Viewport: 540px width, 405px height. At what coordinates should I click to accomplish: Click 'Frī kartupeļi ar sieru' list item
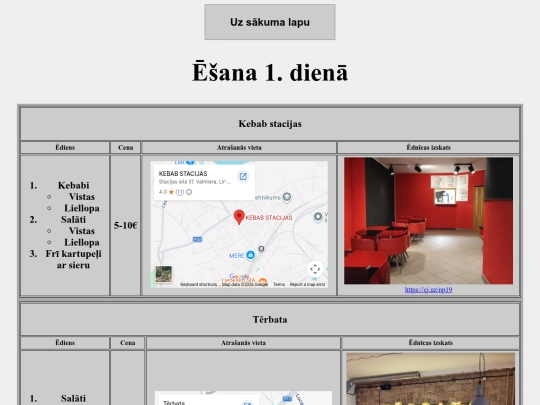[73, 259]
